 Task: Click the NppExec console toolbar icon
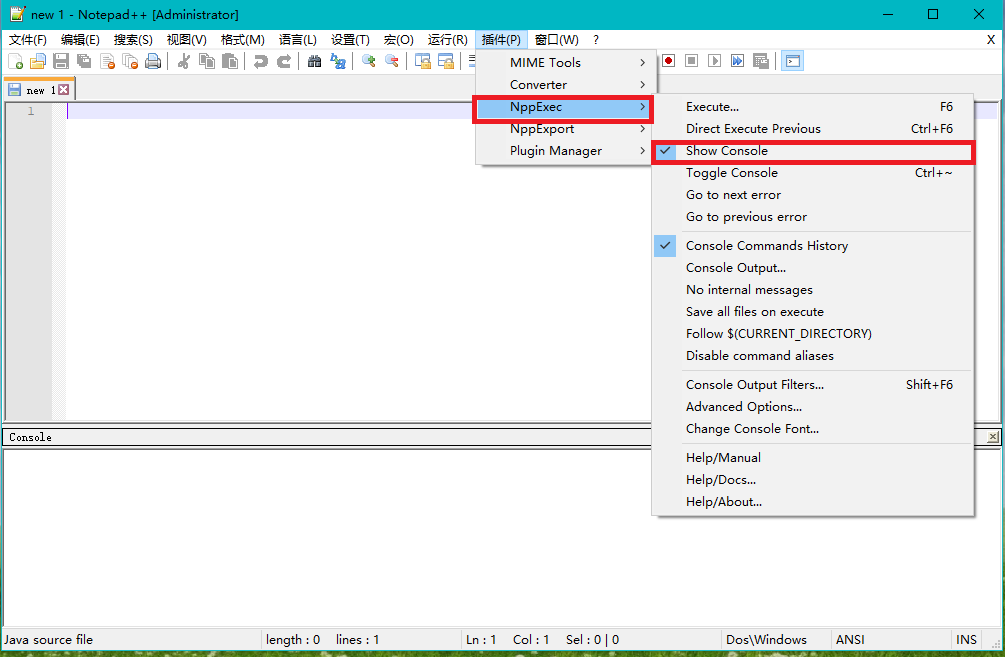click(x=793, y=61)
